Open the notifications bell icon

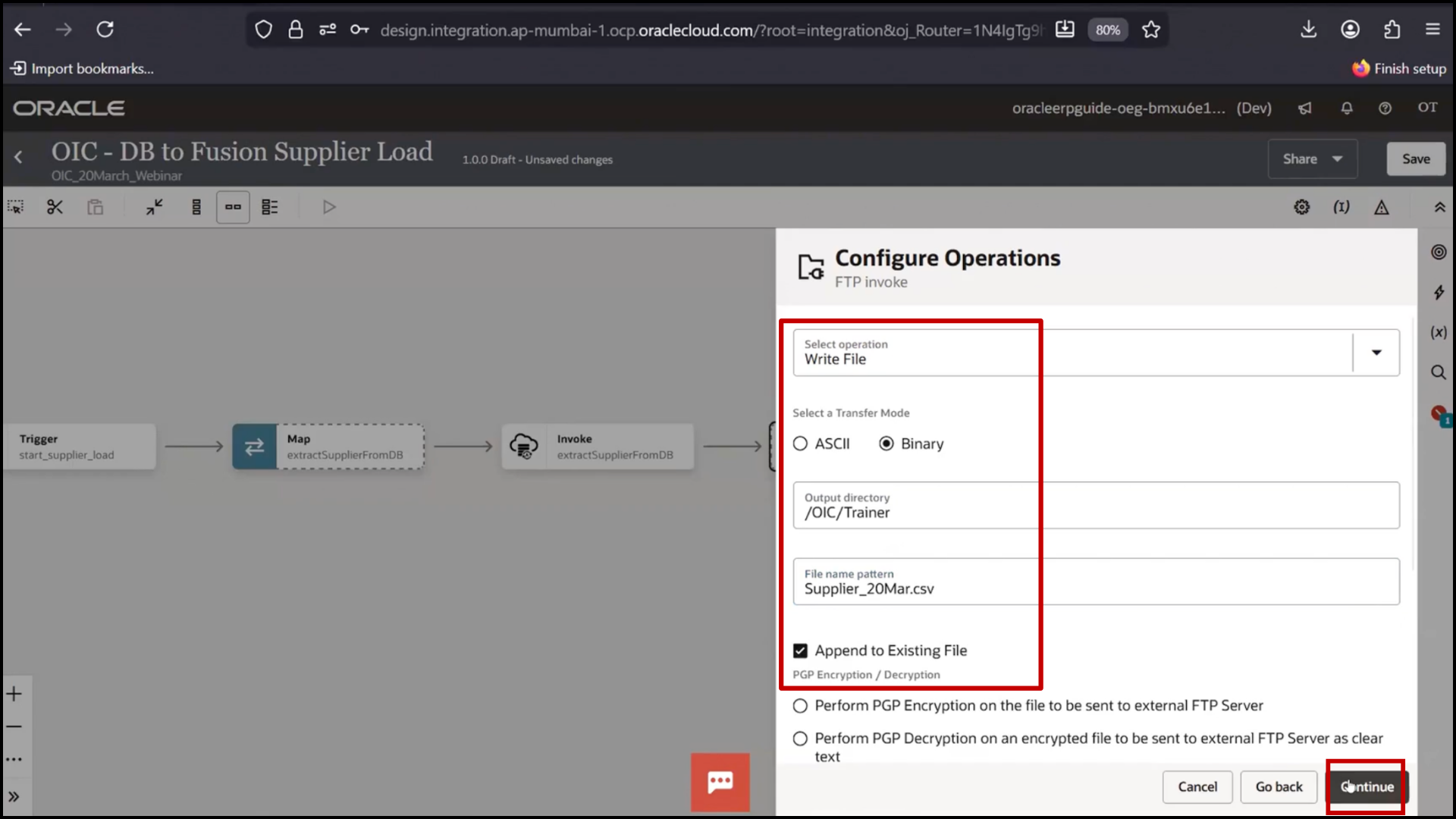coord(1347,108)
